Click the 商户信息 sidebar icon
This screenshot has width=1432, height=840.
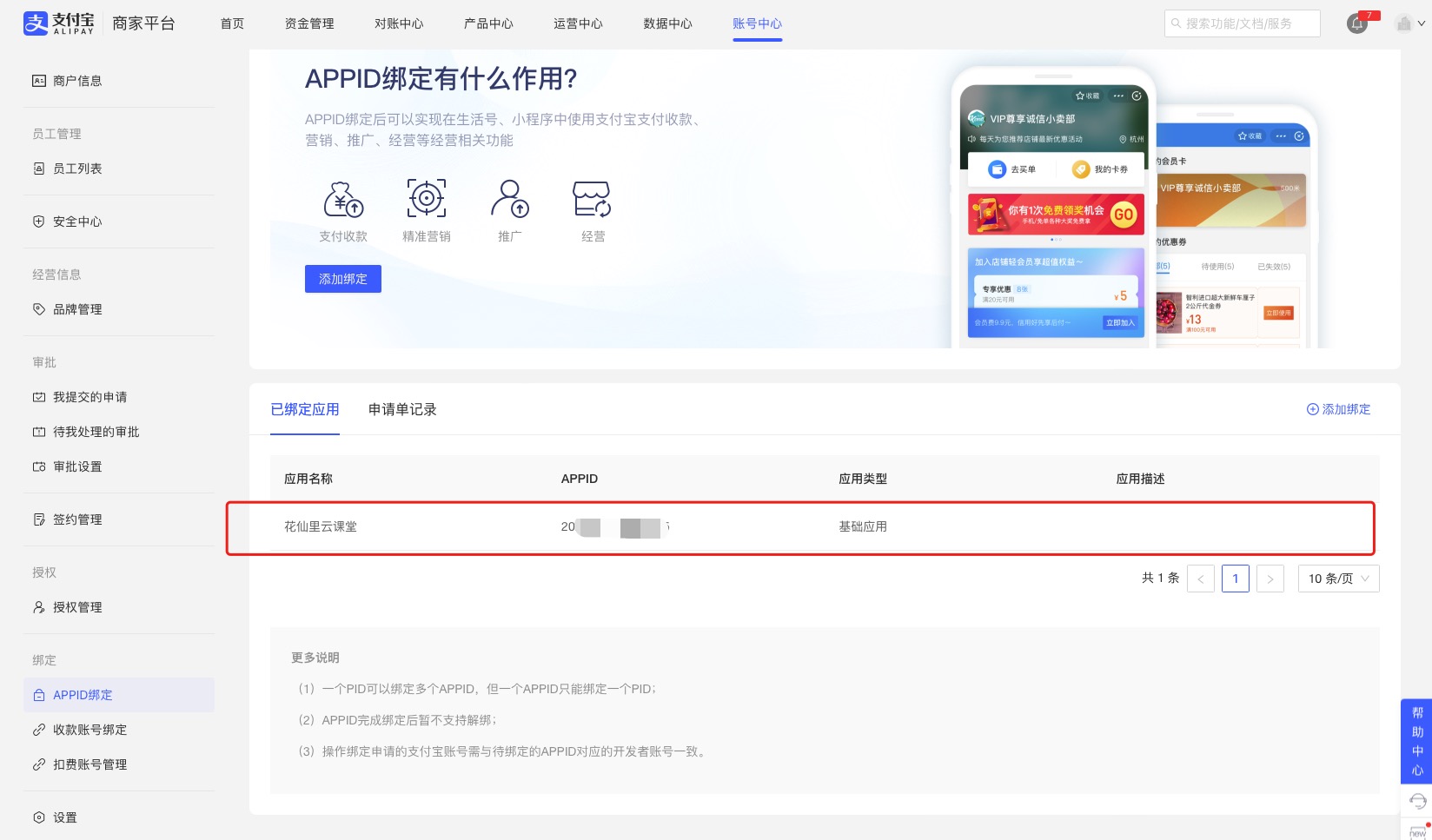coord(39,81)
